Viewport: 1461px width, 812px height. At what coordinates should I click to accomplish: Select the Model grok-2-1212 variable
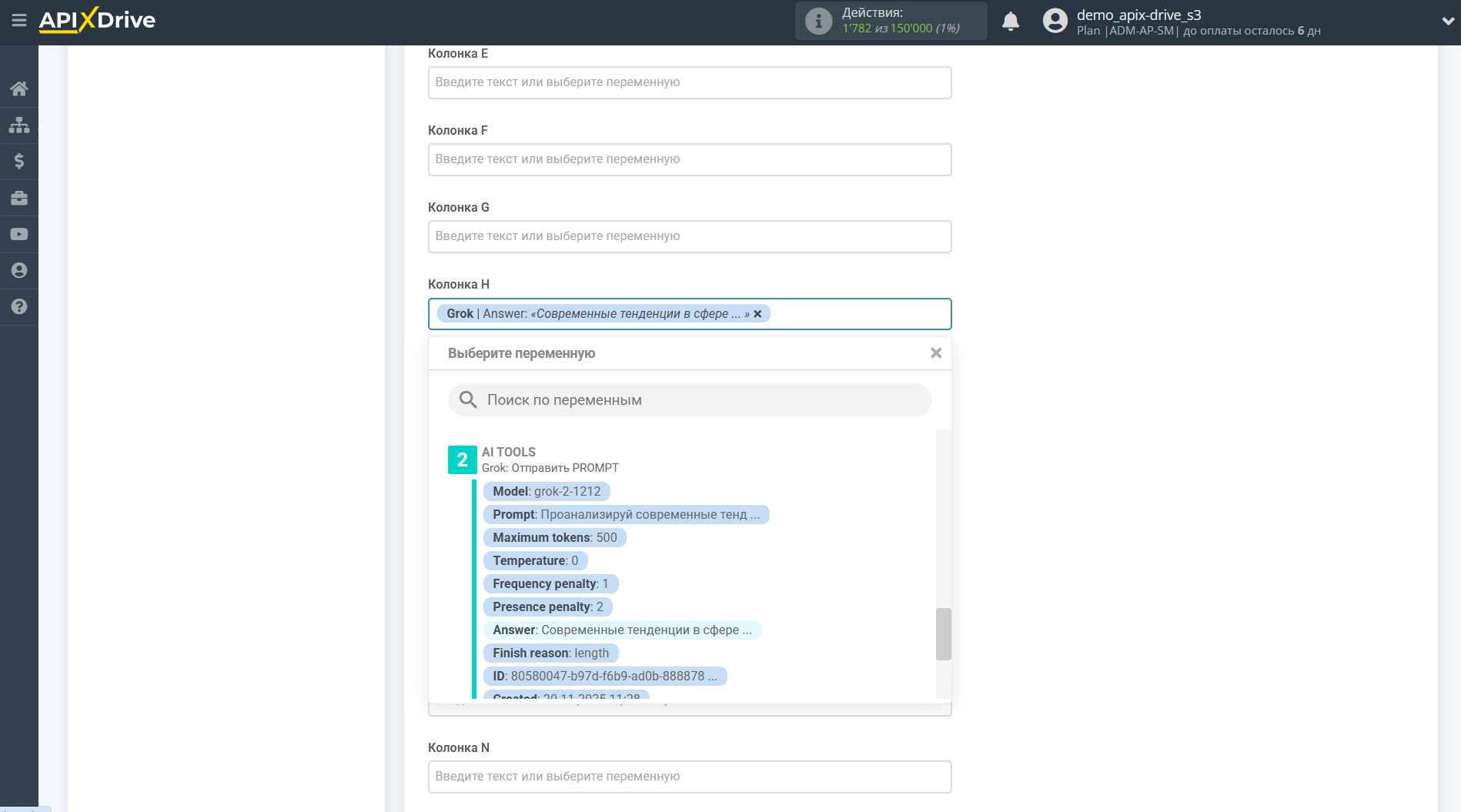pyautogui.click(x=547, y=492)
